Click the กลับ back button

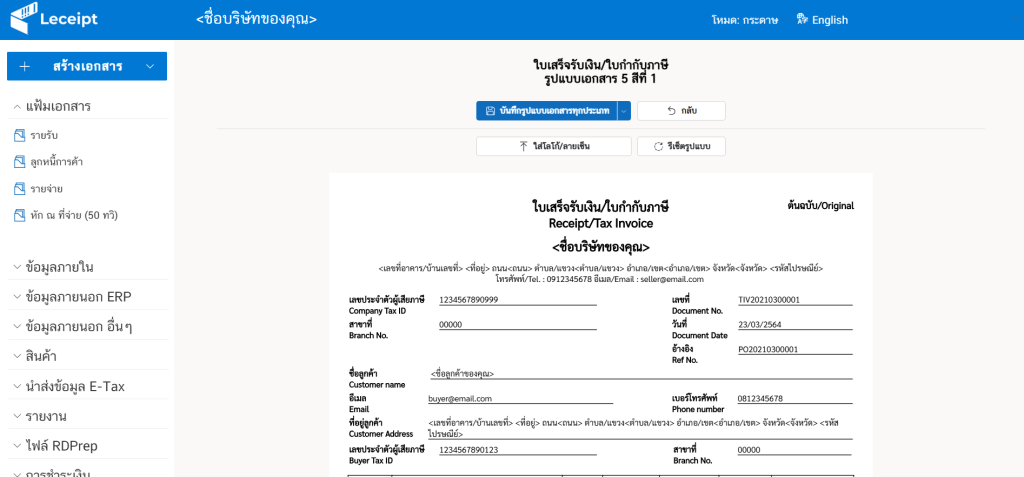[x=681, y=111]
